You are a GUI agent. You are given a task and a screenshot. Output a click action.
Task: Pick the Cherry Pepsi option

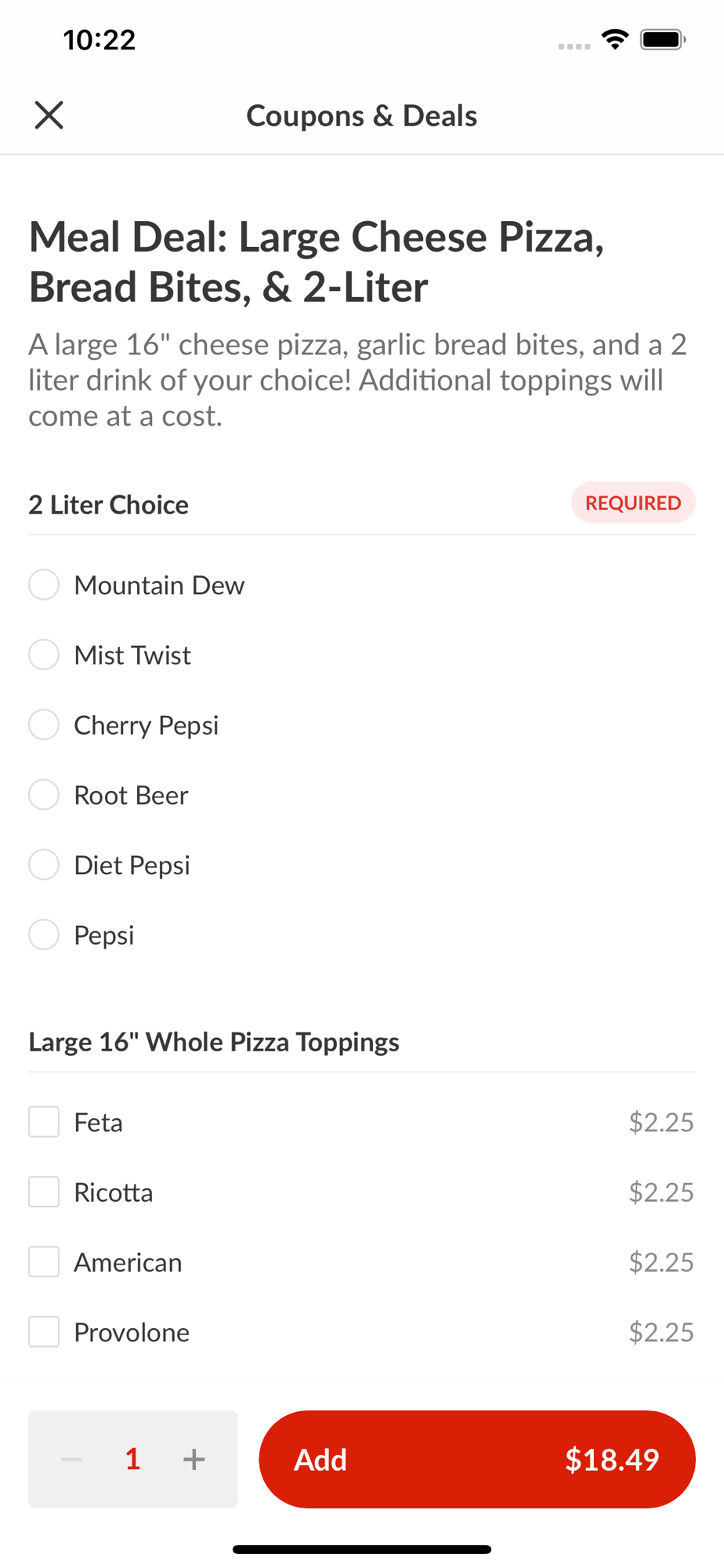pyautogui.click(x=44, y=724)
